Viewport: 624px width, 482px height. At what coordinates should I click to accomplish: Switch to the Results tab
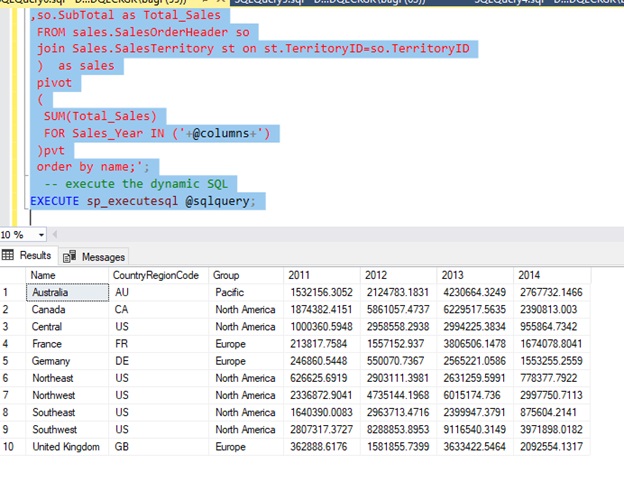(28, 256)
